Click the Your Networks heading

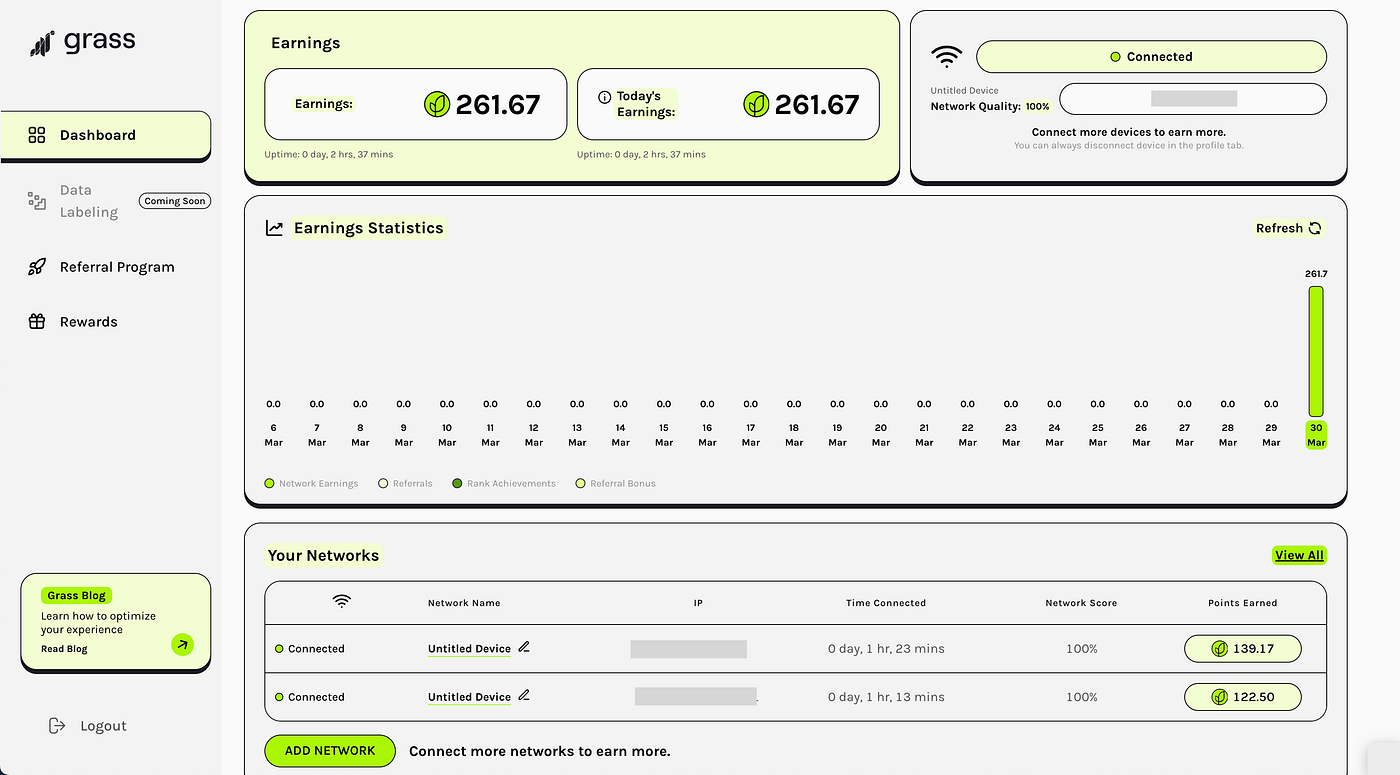[323, 555]
